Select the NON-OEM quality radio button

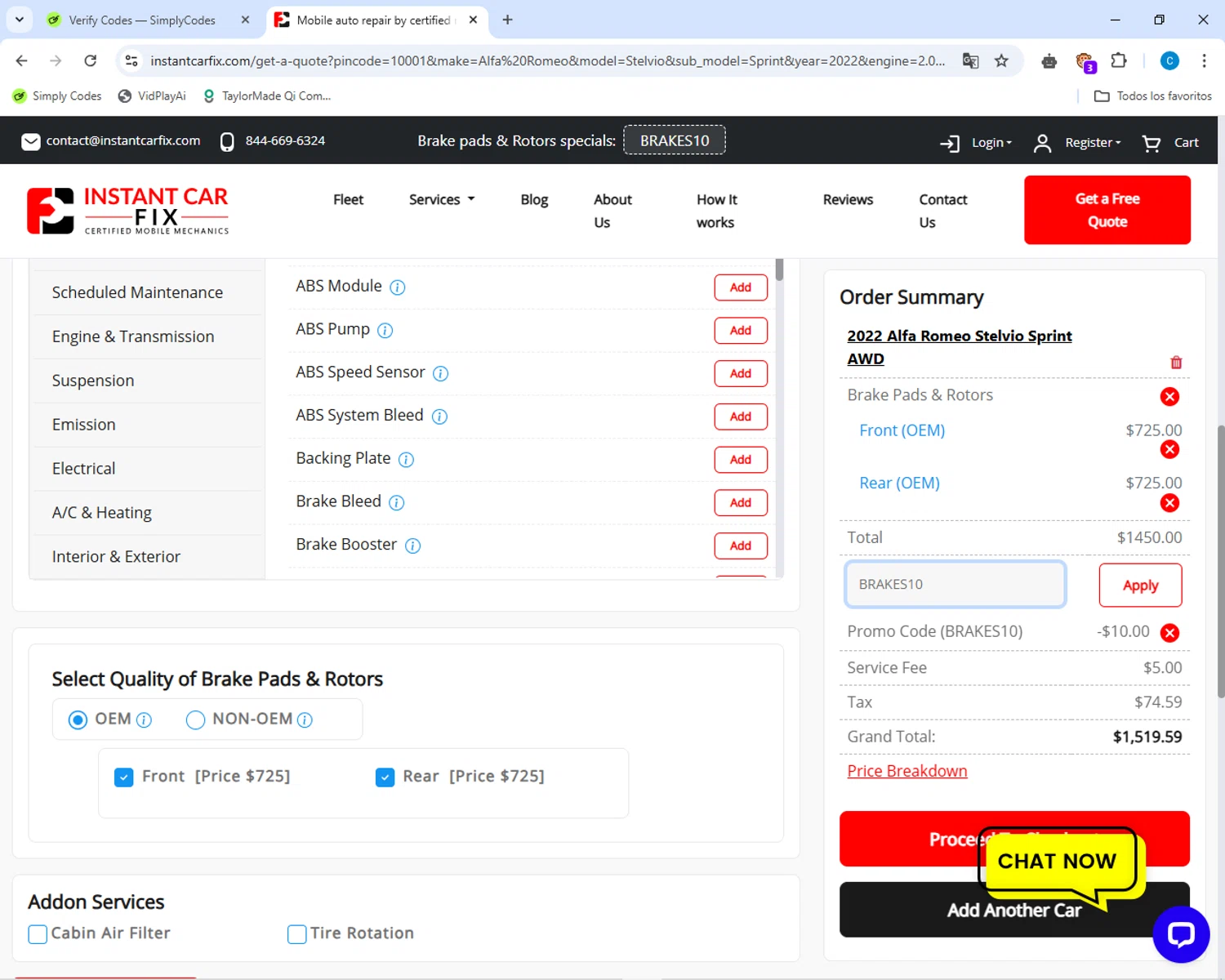195,720
